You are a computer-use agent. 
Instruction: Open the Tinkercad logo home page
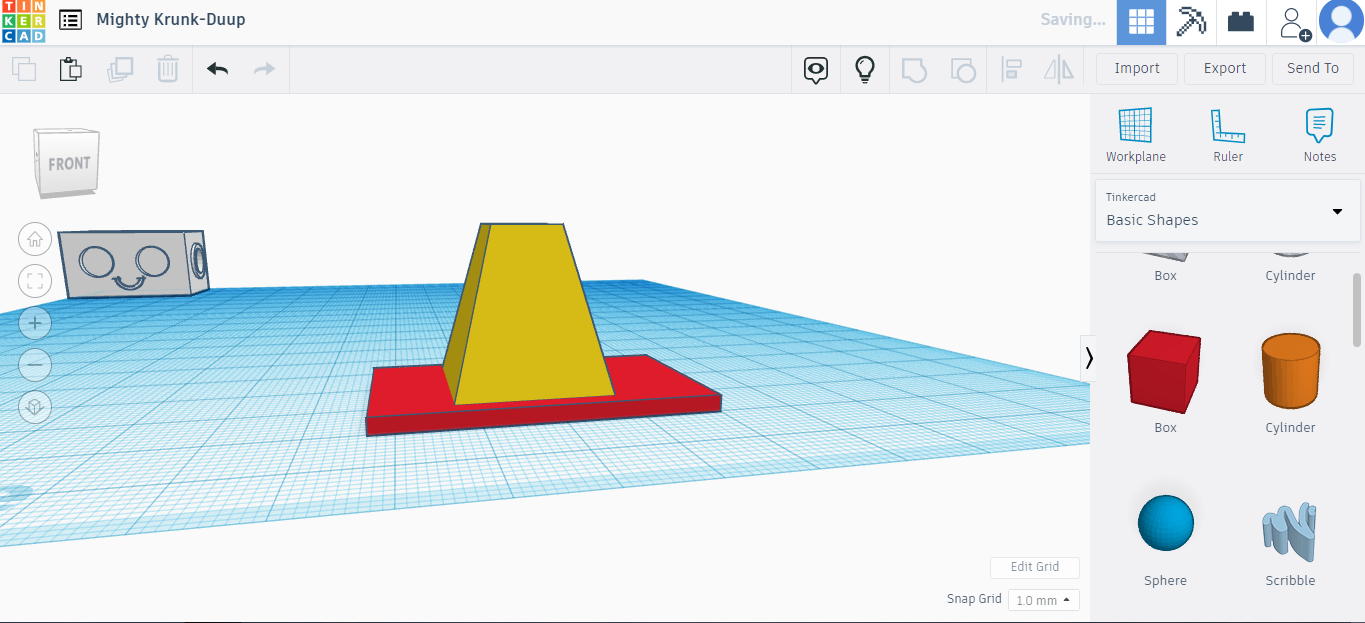point(23,21)
